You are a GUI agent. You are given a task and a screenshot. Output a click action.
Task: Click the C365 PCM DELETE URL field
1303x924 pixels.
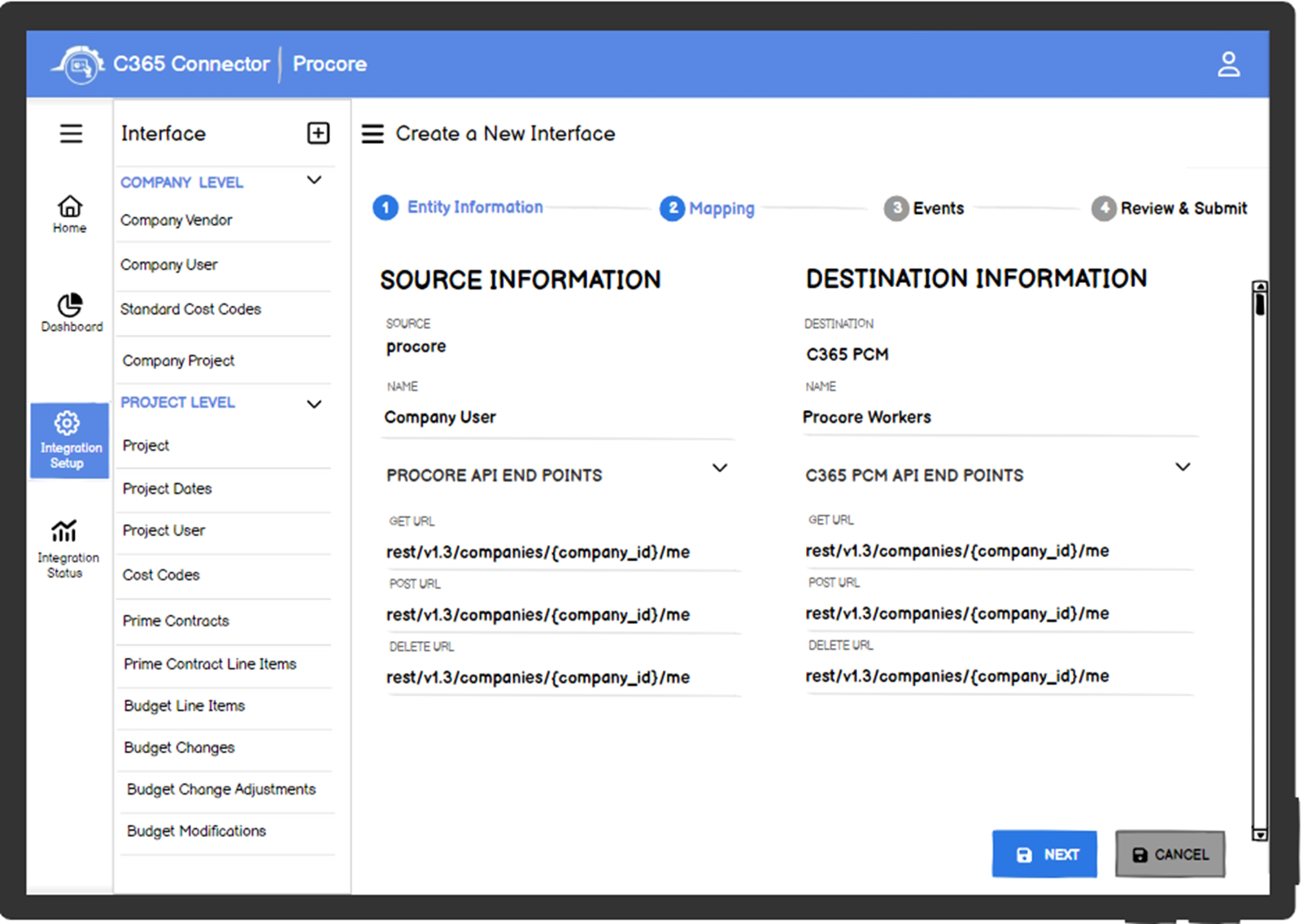tap(999, 676)
